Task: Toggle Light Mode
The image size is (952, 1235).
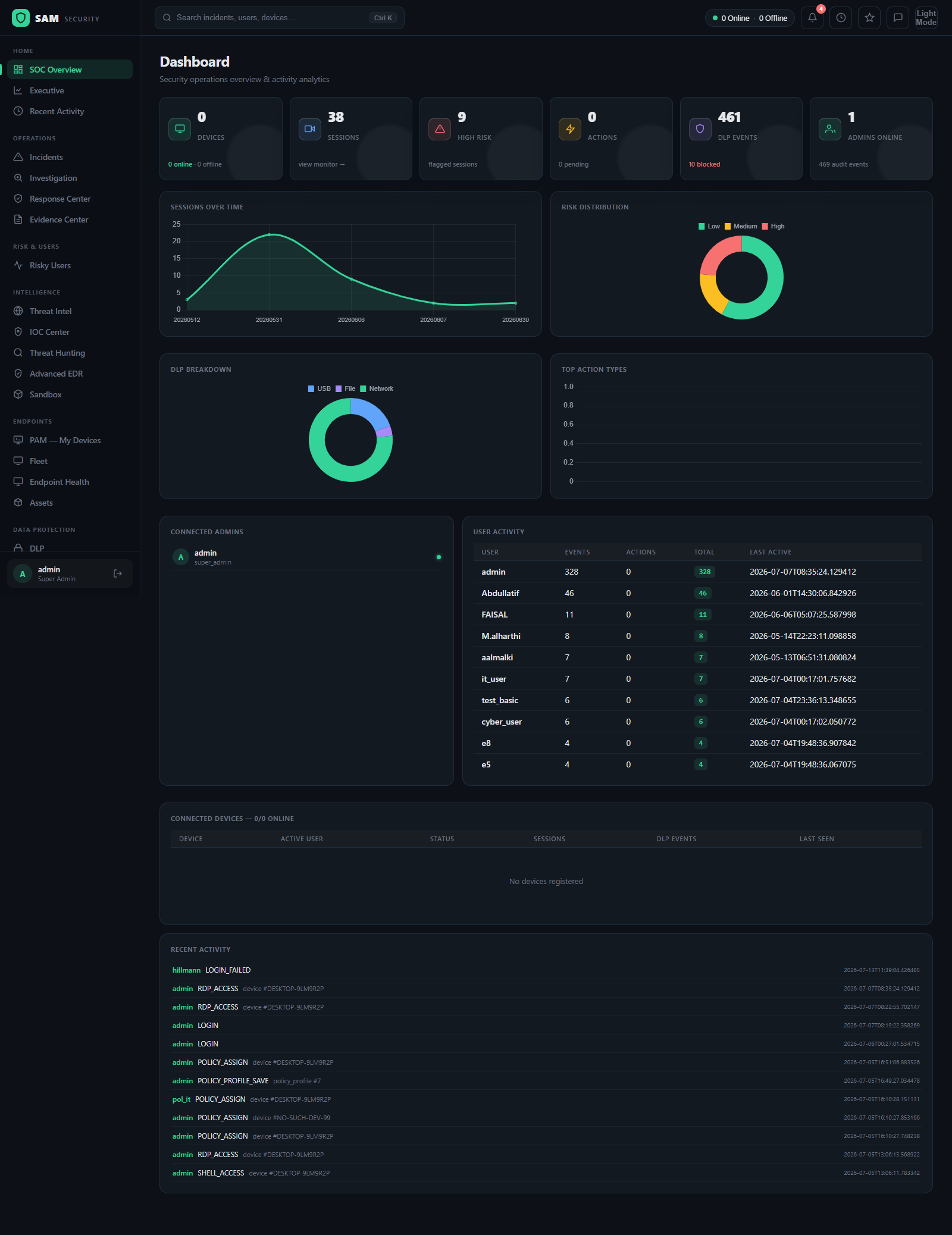Action: coord(926,18)
